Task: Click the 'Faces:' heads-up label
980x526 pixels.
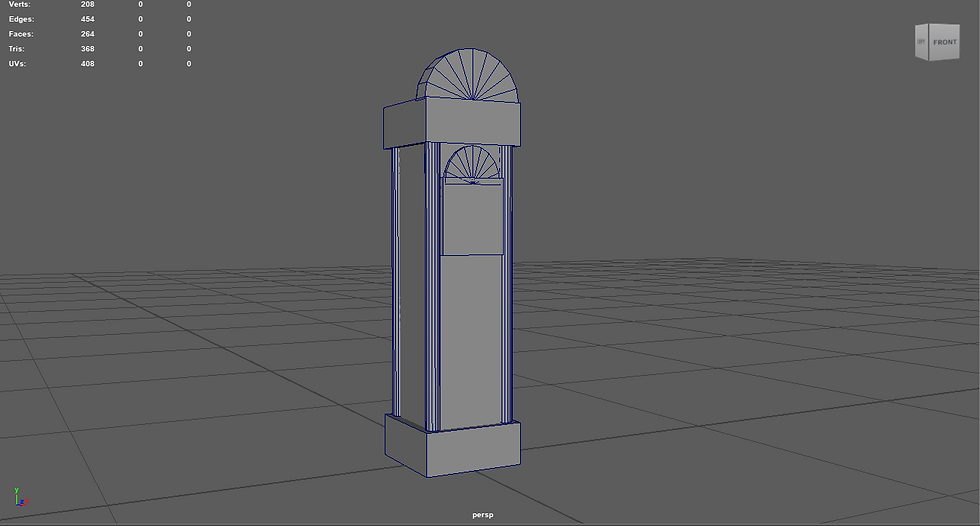Action: [21, 34]
